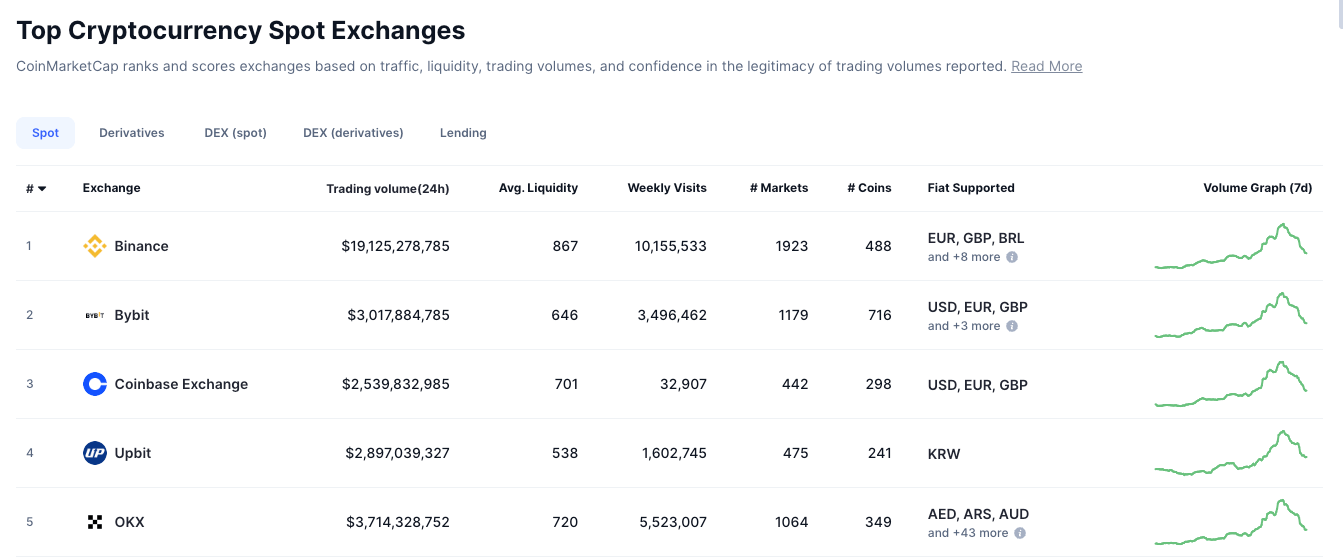Click info icon beside Bybit's +3 more

click(1012, 326)
